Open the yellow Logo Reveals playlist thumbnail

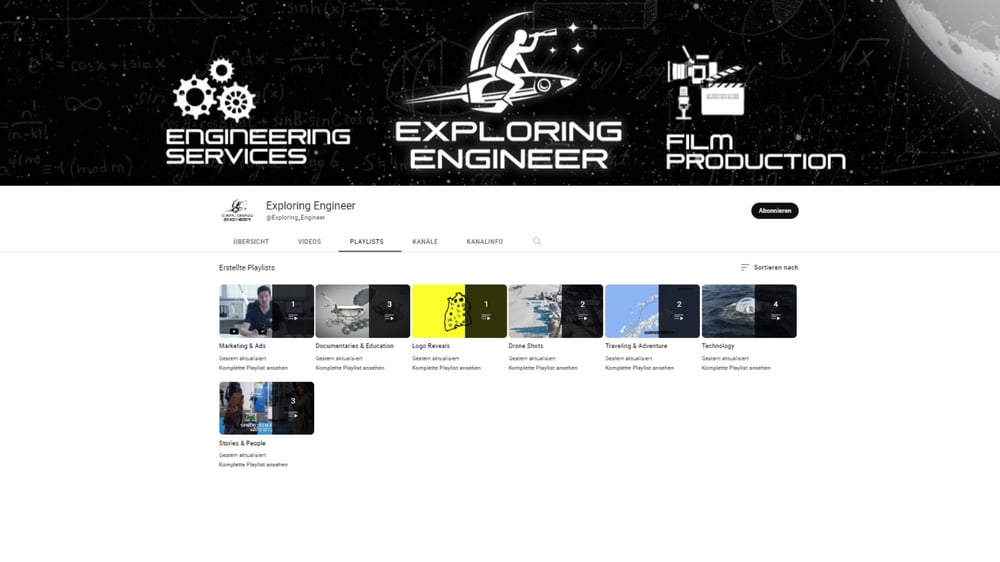pyautogui.click(x=459, y=311)
